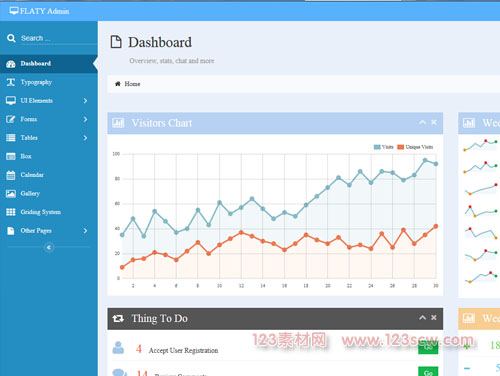Collapse the sidebar with round arrow button
The width and height of the screenshot is (500, 376).
tap(49, 247)
